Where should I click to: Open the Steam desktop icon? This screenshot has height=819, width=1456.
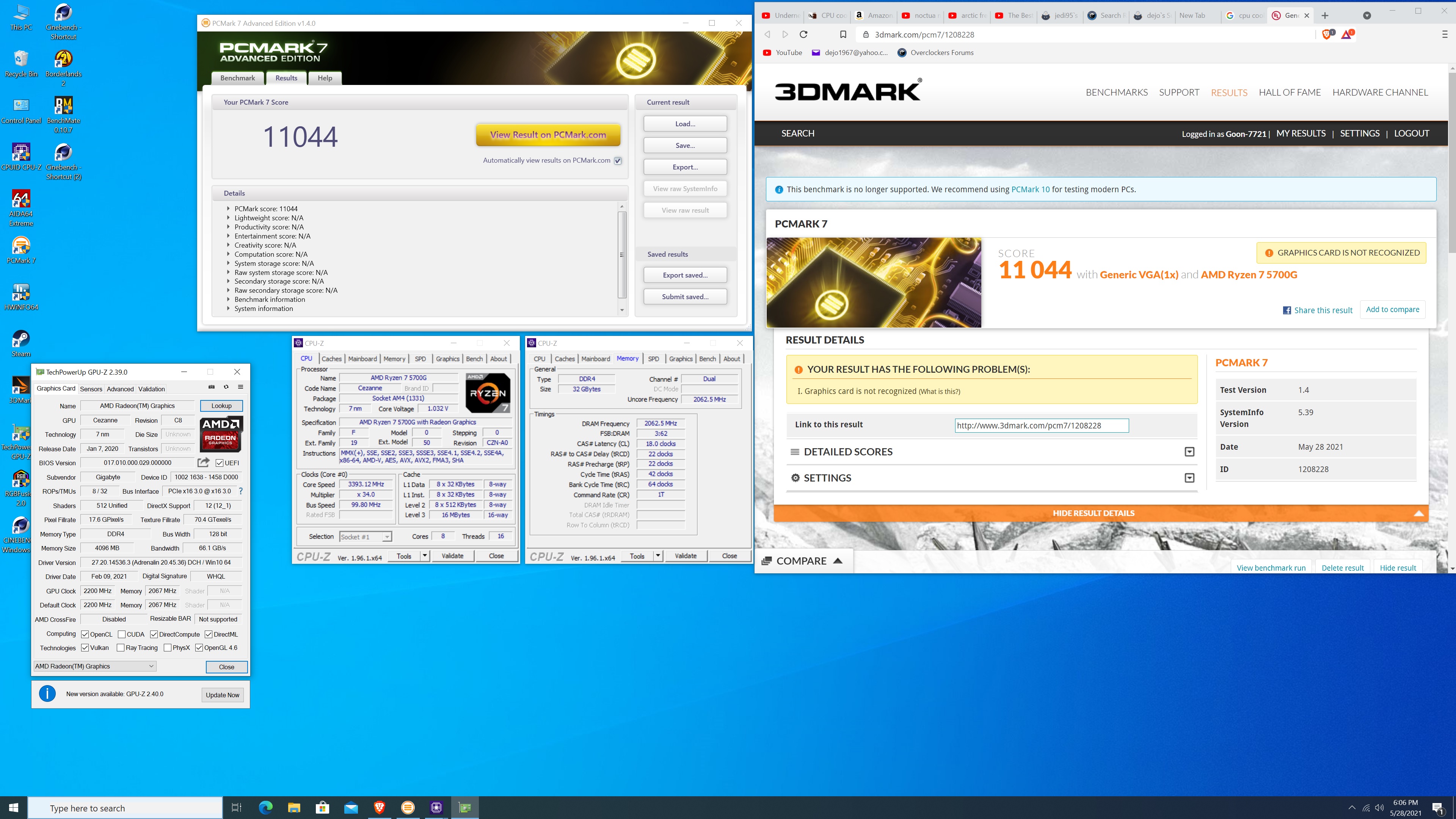pos(21,344)
